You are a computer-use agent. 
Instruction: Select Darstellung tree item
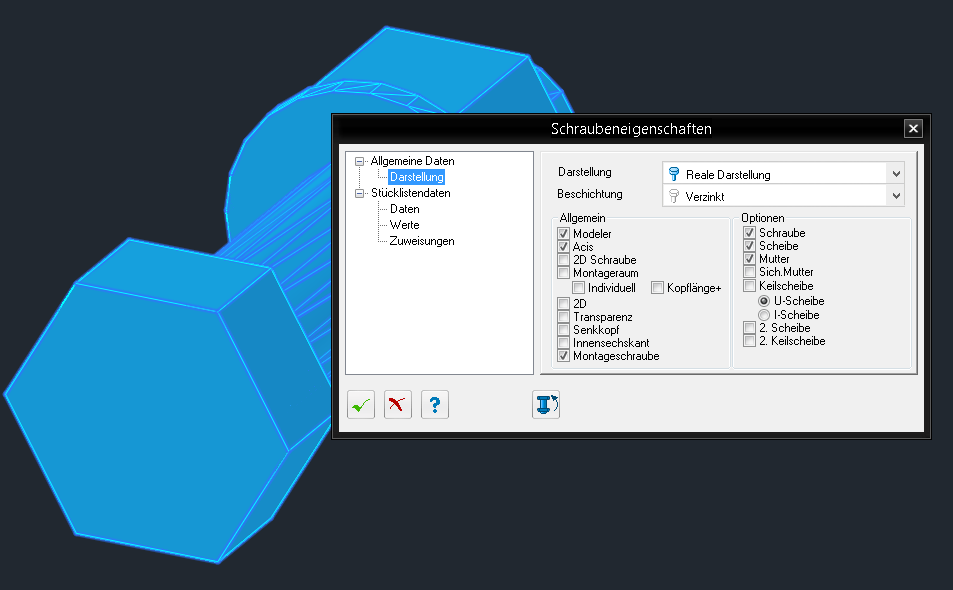416,177
